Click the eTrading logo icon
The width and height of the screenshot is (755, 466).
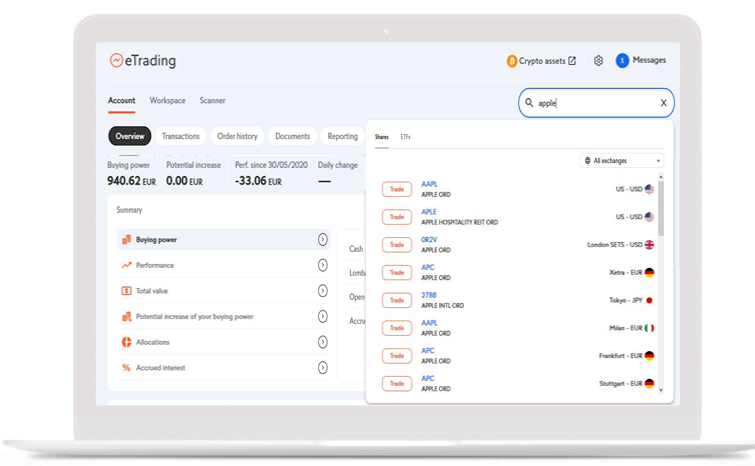click(x=116, y=60)
